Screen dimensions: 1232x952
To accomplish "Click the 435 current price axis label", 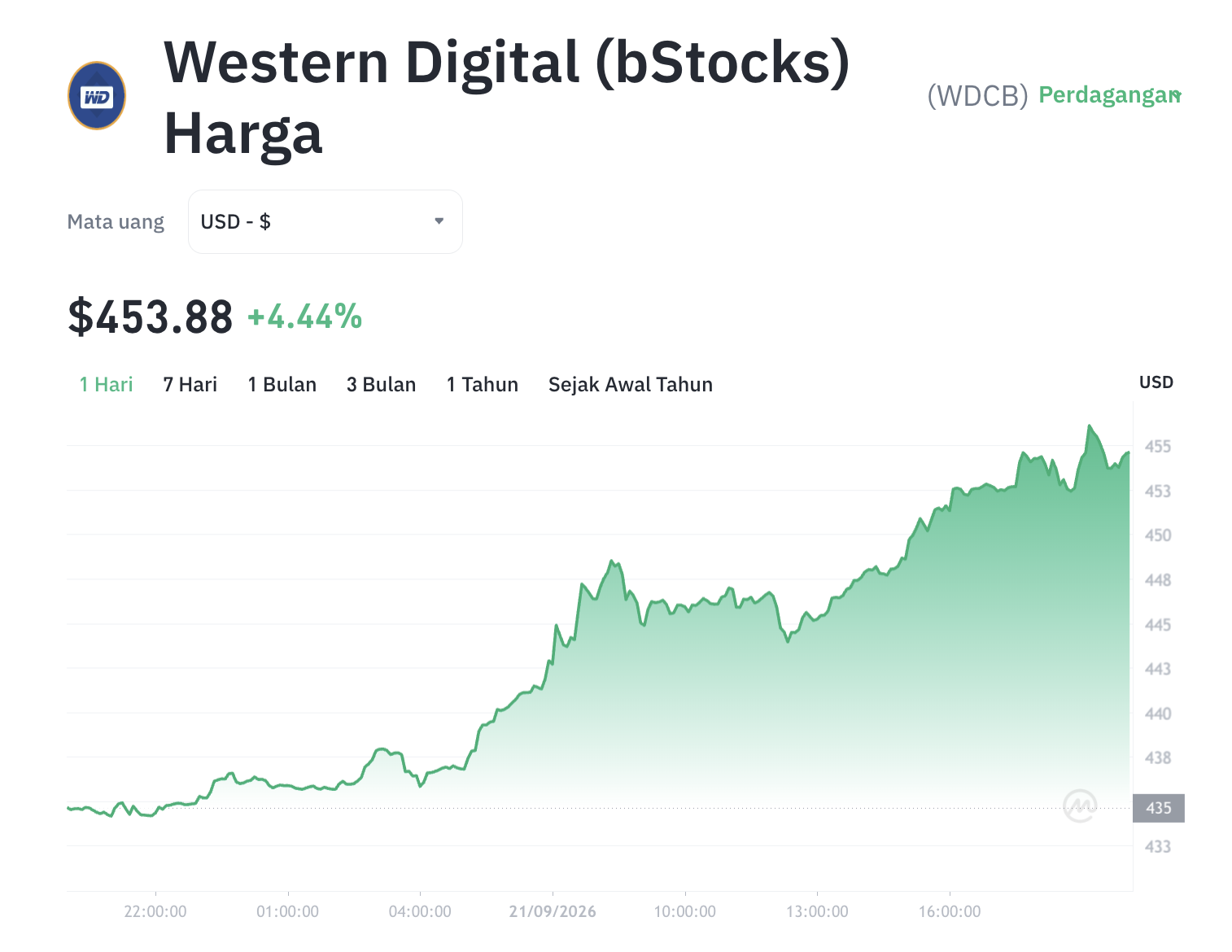I will [1158, 808].
